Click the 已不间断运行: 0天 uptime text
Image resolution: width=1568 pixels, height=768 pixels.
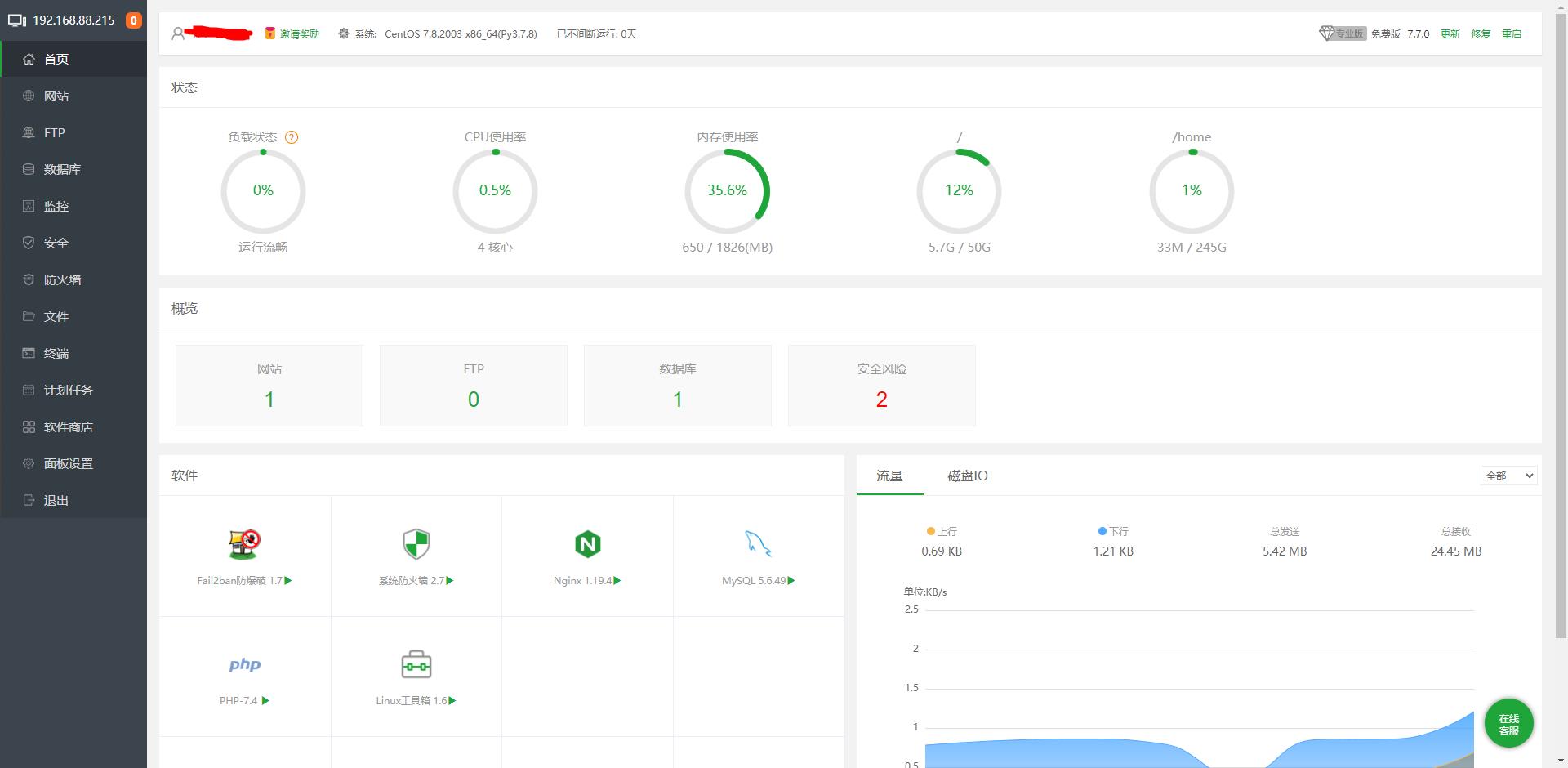pyautogui.click(x=596, y=34)
